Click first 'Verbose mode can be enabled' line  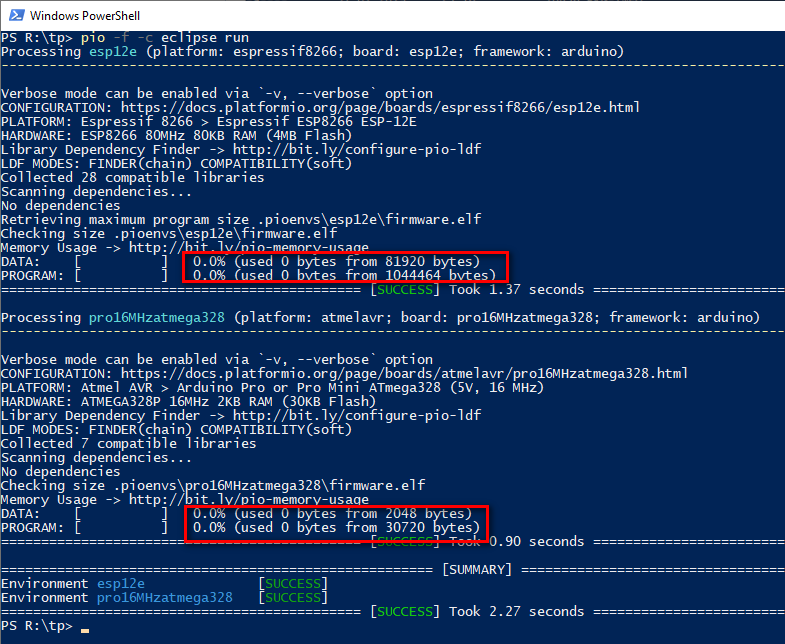pos(217,94)
